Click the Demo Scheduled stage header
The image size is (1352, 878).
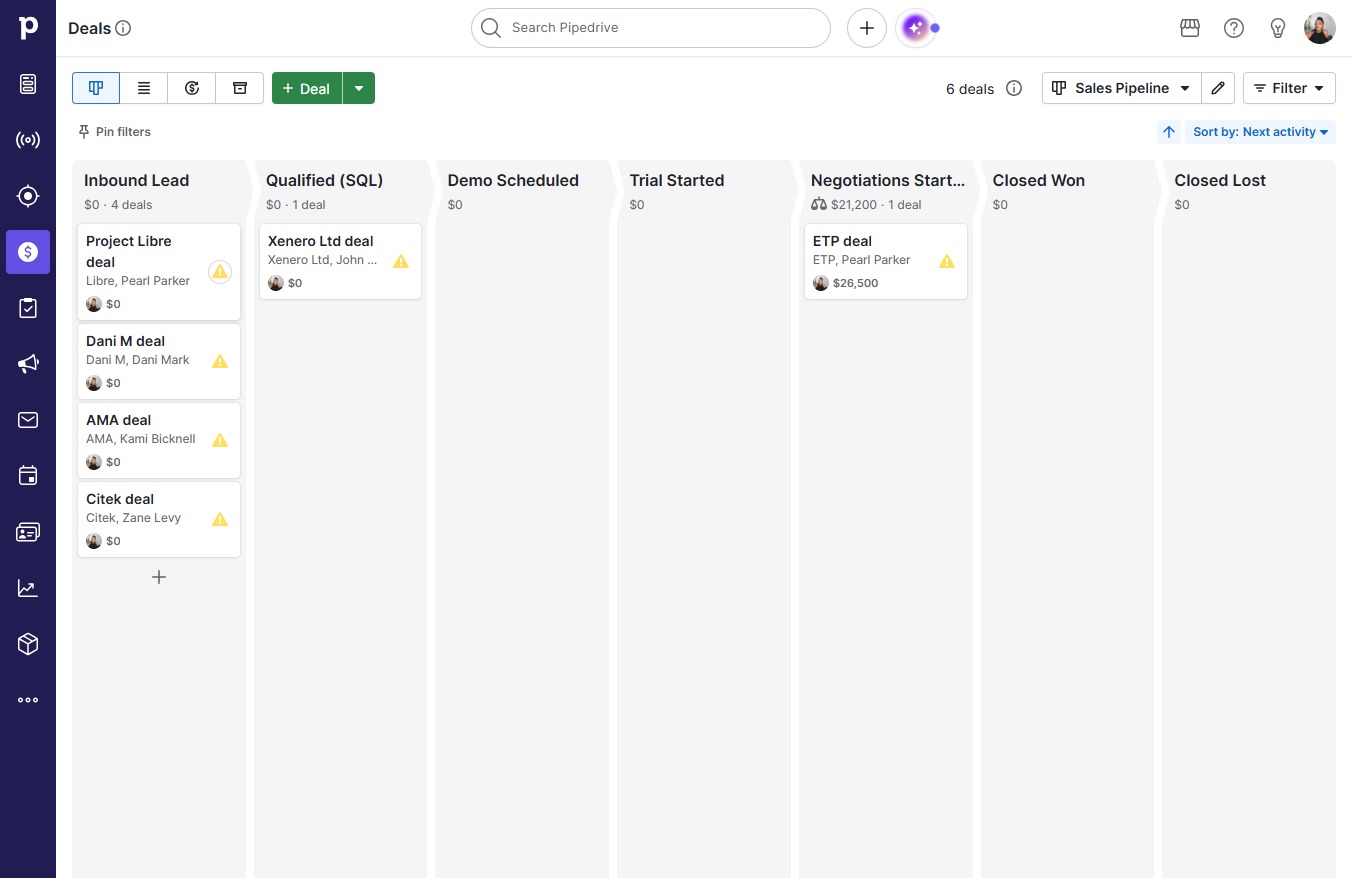(513, 180)
